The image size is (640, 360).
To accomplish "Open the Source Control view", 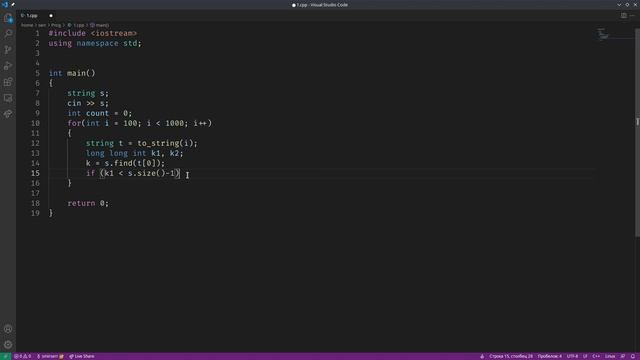I will (x=8, y=50).
